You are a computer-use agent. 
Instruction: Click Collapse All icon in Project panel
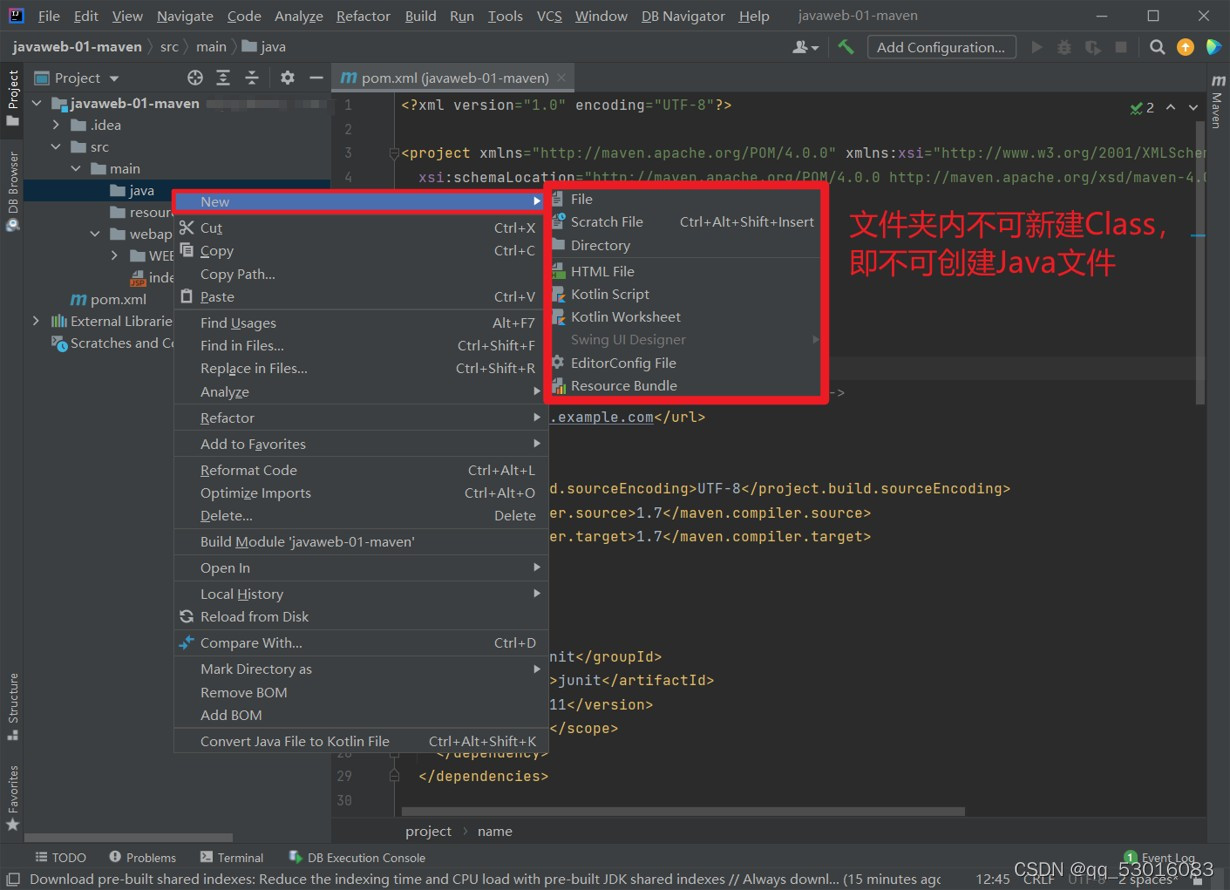coord(252,78)
